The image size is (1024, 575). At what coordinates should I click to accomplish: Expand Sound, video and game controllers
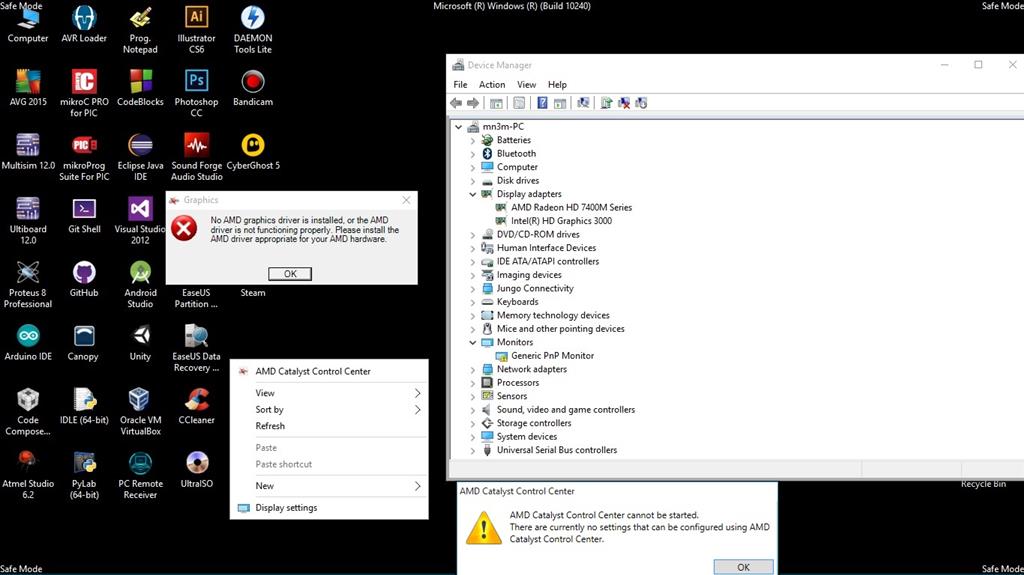473,410
